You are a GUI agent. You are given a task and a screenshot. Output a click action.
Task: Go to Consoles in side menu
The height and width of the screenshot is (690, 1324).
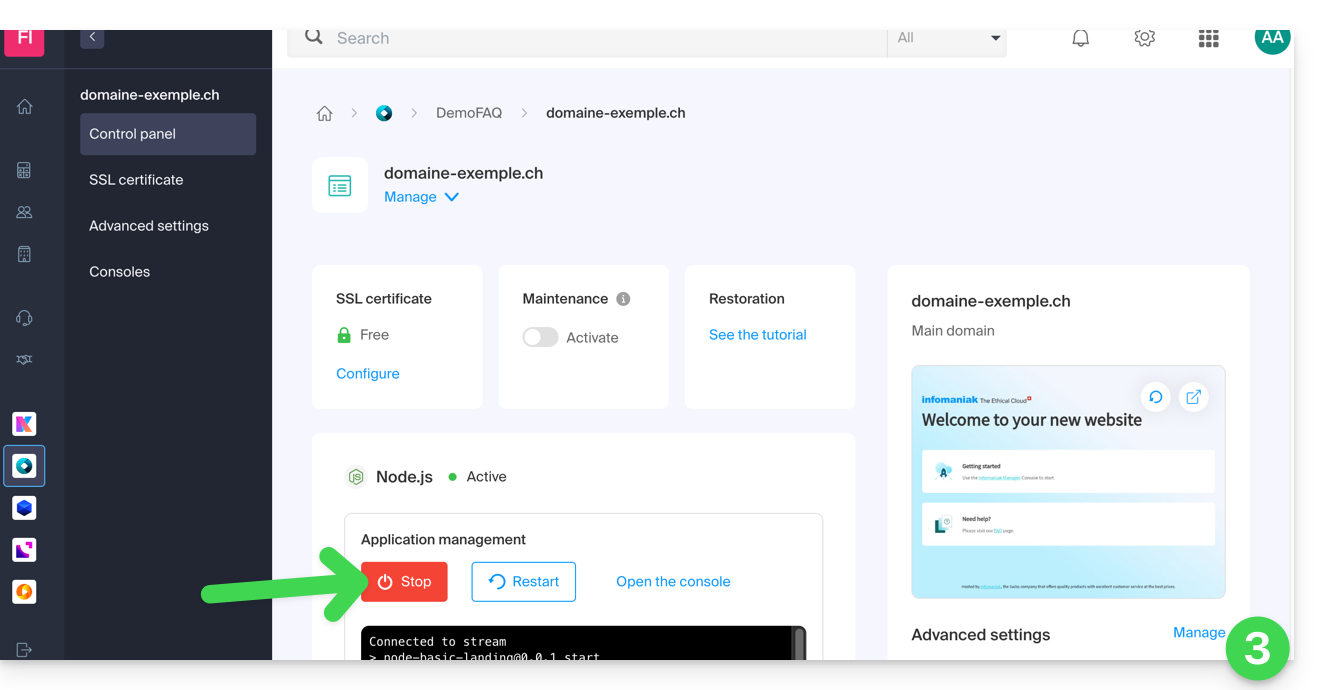tap(119, 272)
